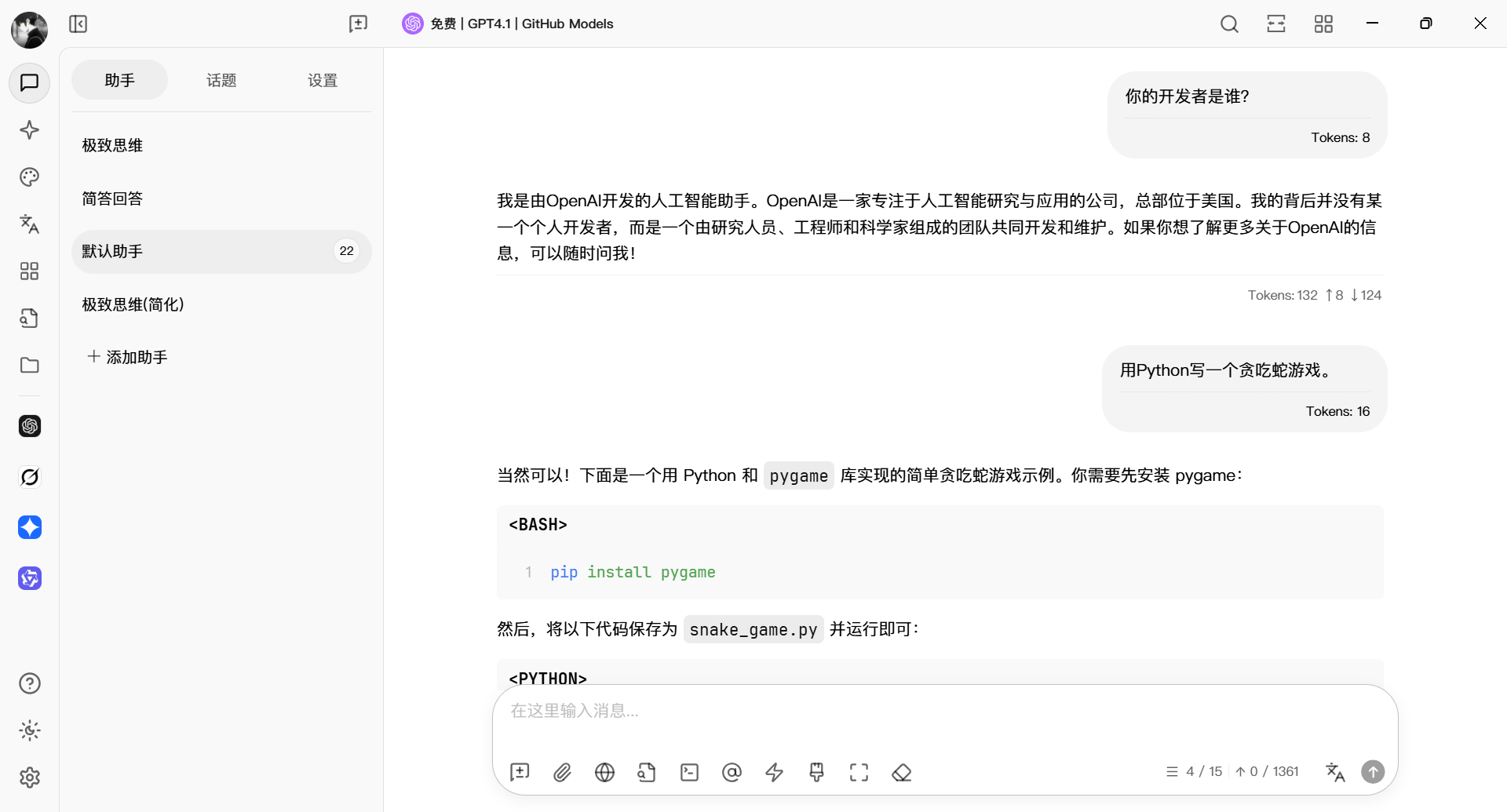1507x812 pixels.
Task: Click the pygame inline code tag
Action: [x=798, y=475]
